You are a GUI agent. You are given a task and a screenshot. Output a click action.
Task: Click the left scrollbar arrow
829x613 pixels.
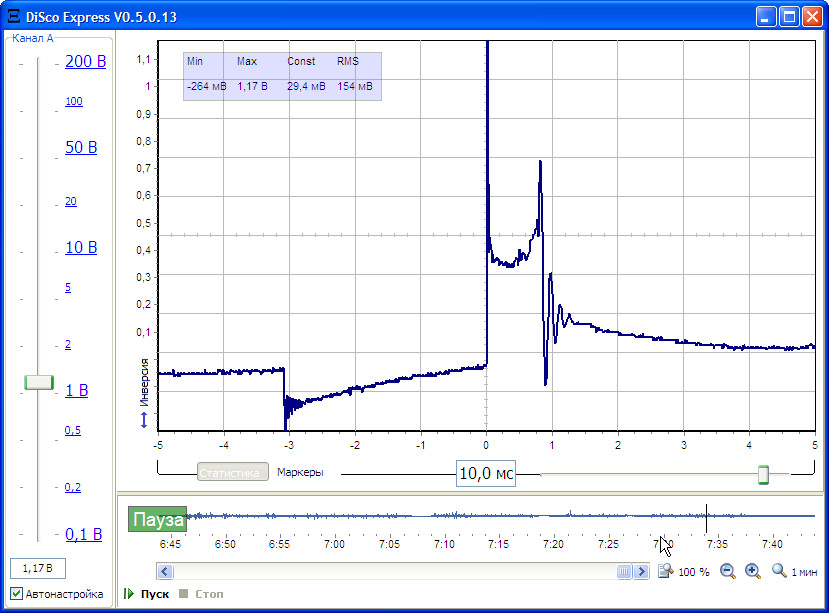tap(166, 572)
